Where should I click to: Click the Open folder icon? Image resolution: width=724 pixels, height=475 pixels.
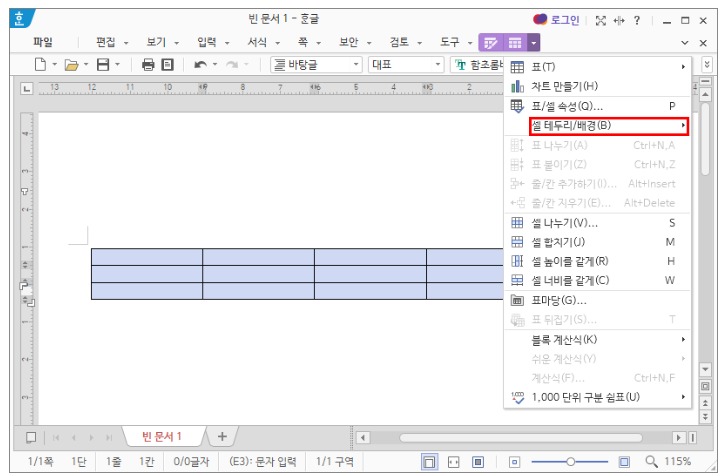point(71,64)
